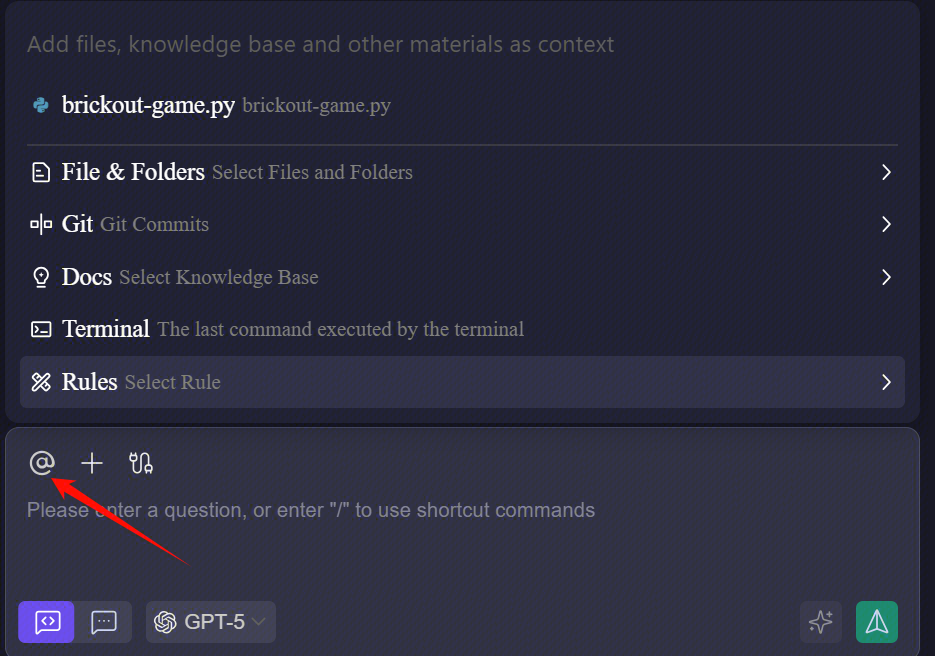Click the Terminal prompt icon

41,329
